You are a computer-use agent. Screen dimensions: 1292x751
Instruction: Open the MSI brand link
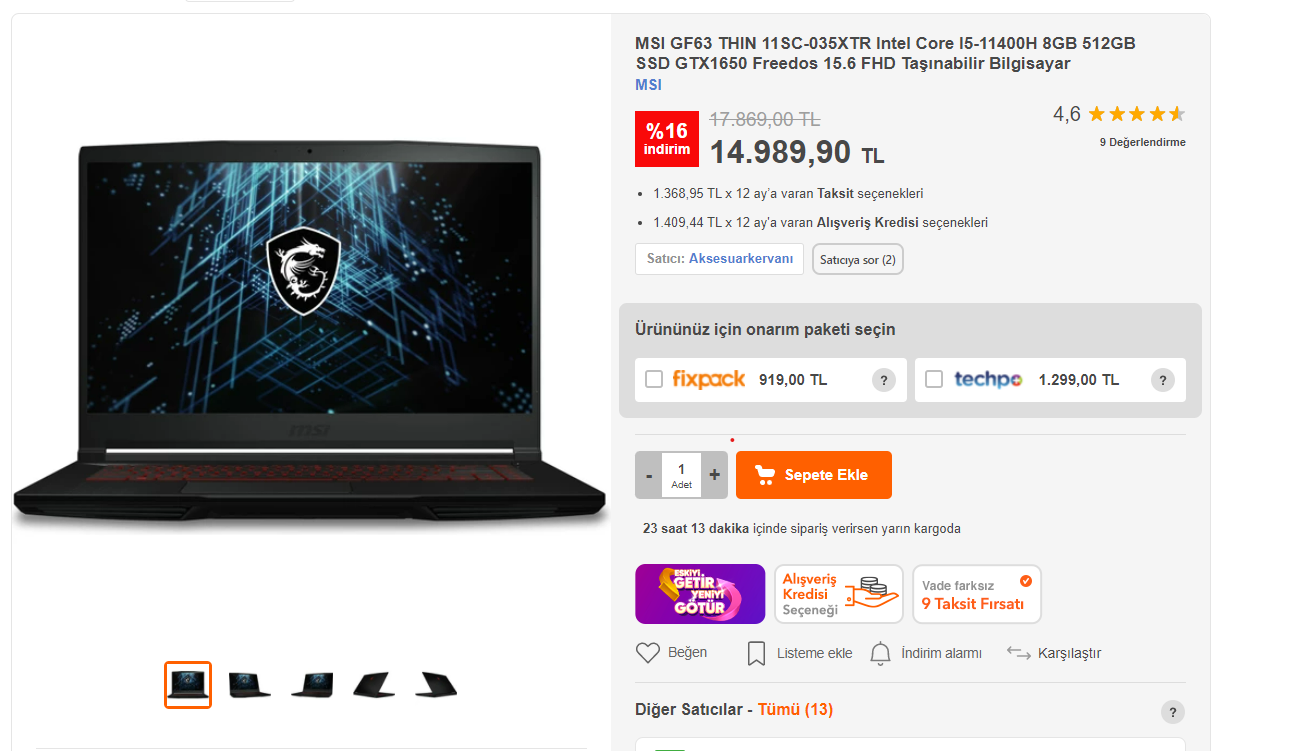(648, 85)
